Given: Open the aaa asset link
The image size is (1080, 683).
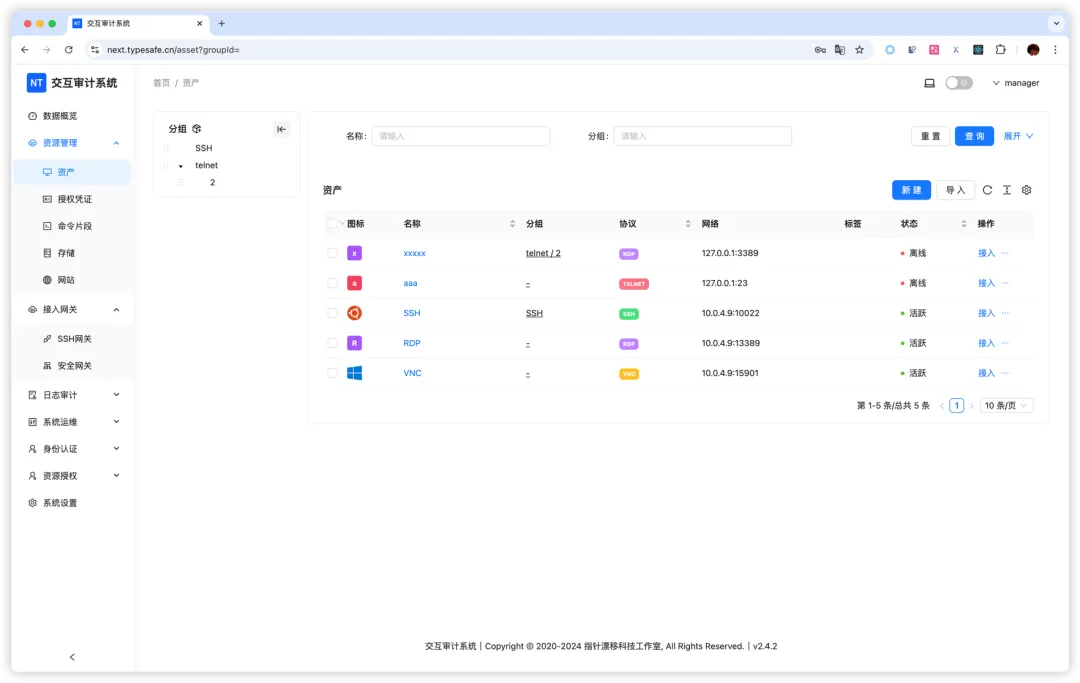Looking at the screenshot, I should 410,283.
